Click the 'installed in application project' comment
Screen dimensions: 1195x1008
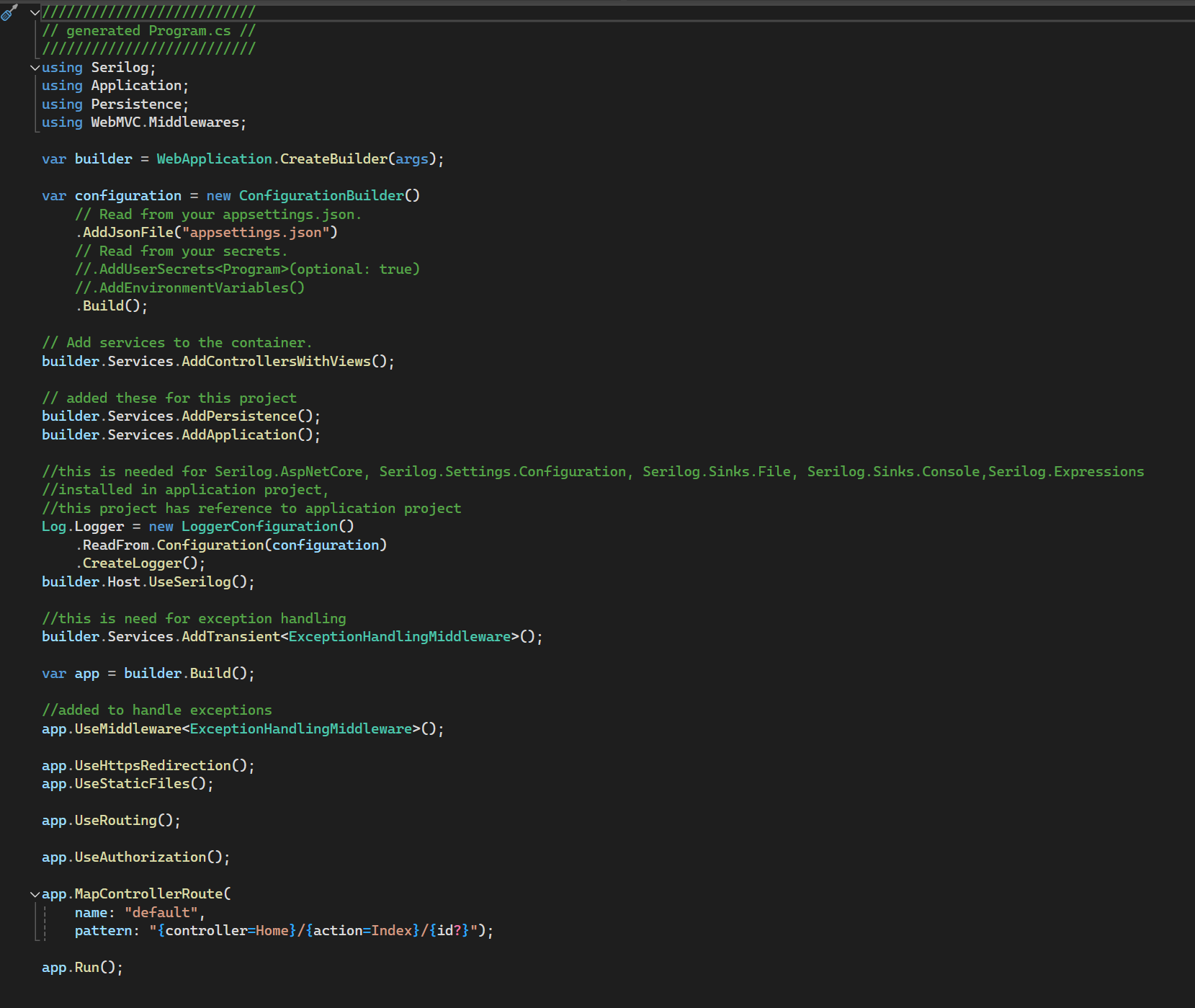click(x=185, y=490)
